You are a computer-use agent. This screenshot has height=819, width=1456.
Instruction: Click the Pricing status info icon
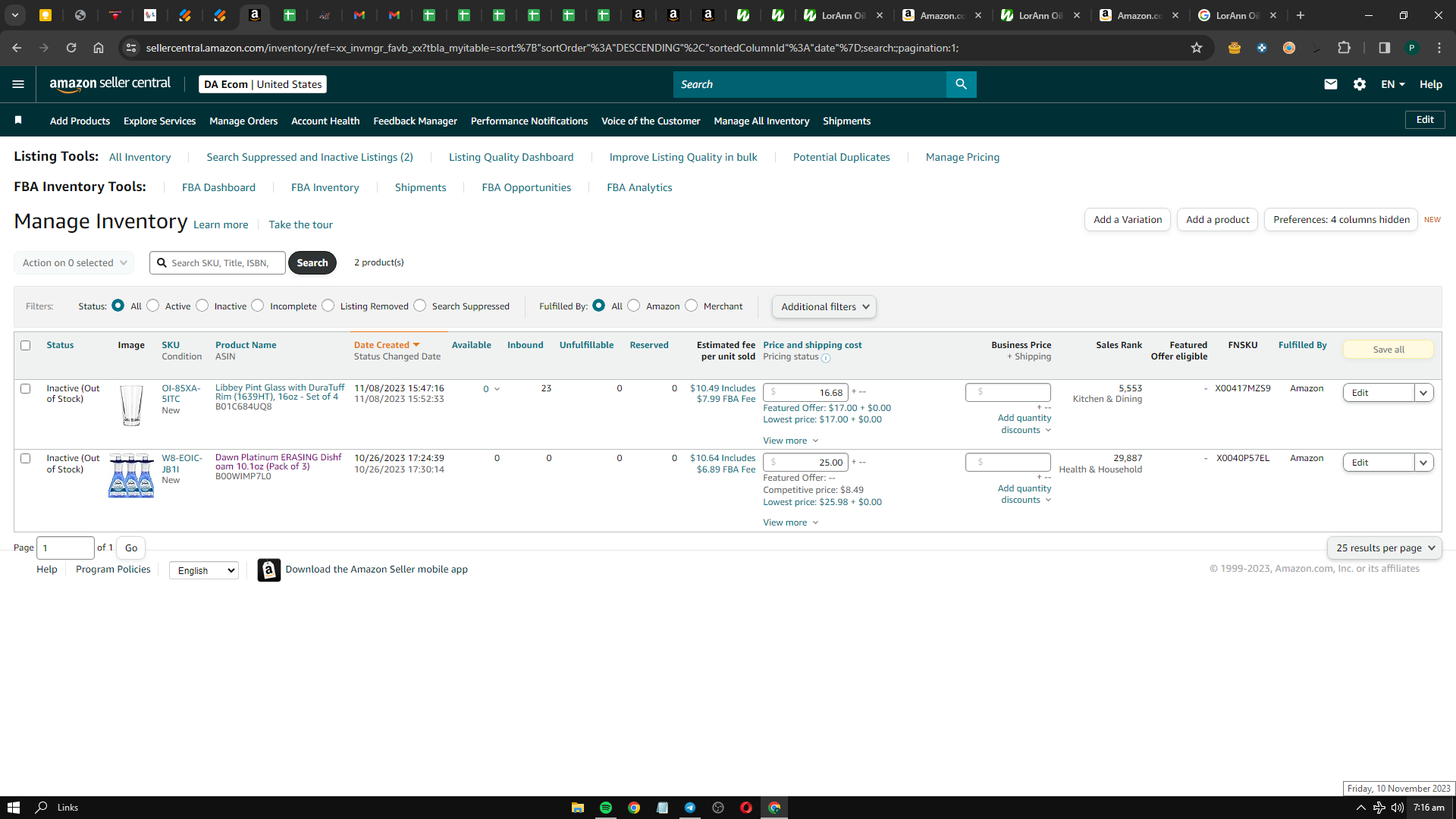(826, 358)
